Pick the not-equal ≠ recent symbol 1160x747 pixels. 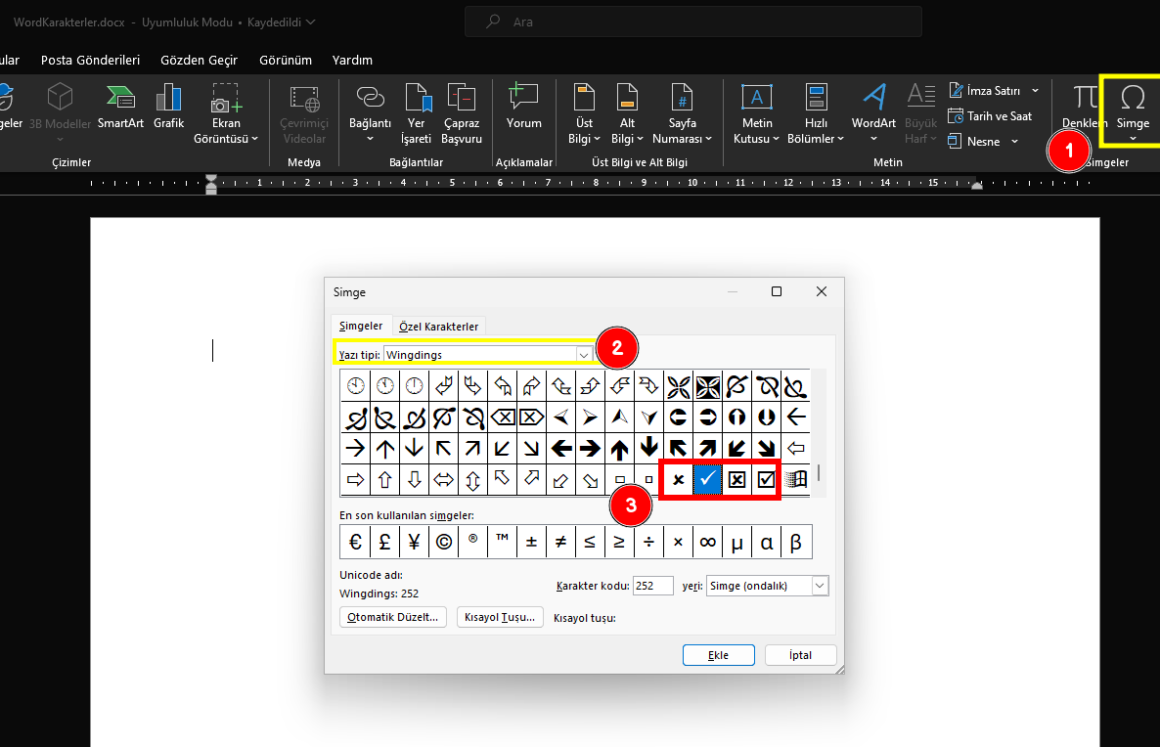click(x=561, y=542)
